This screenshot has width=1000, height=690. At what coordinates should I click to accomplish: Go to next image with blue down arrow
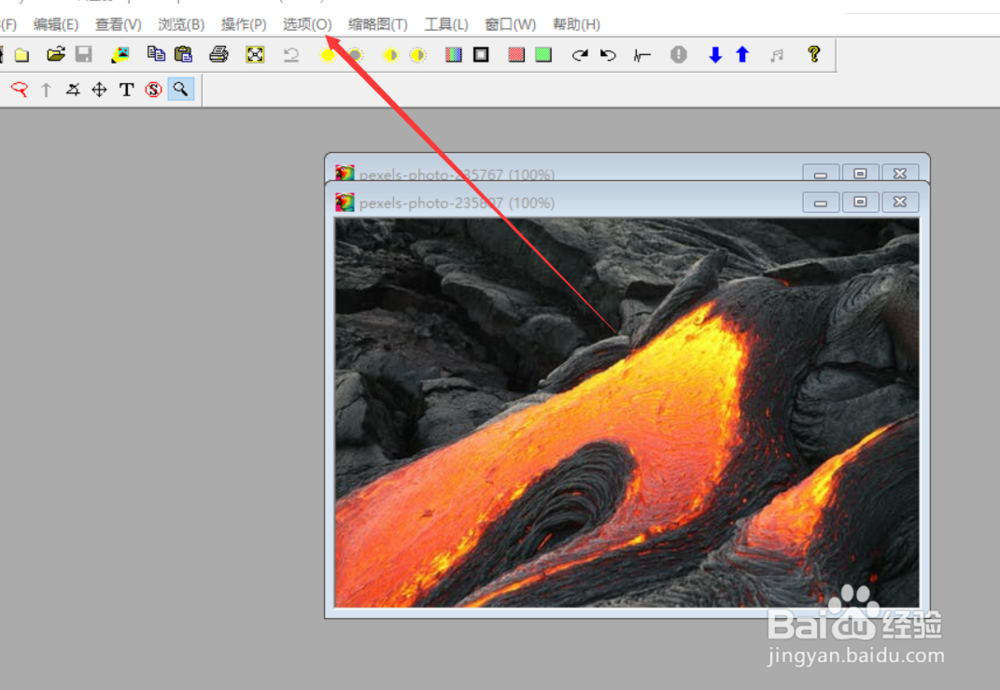[x=715, y=55]
